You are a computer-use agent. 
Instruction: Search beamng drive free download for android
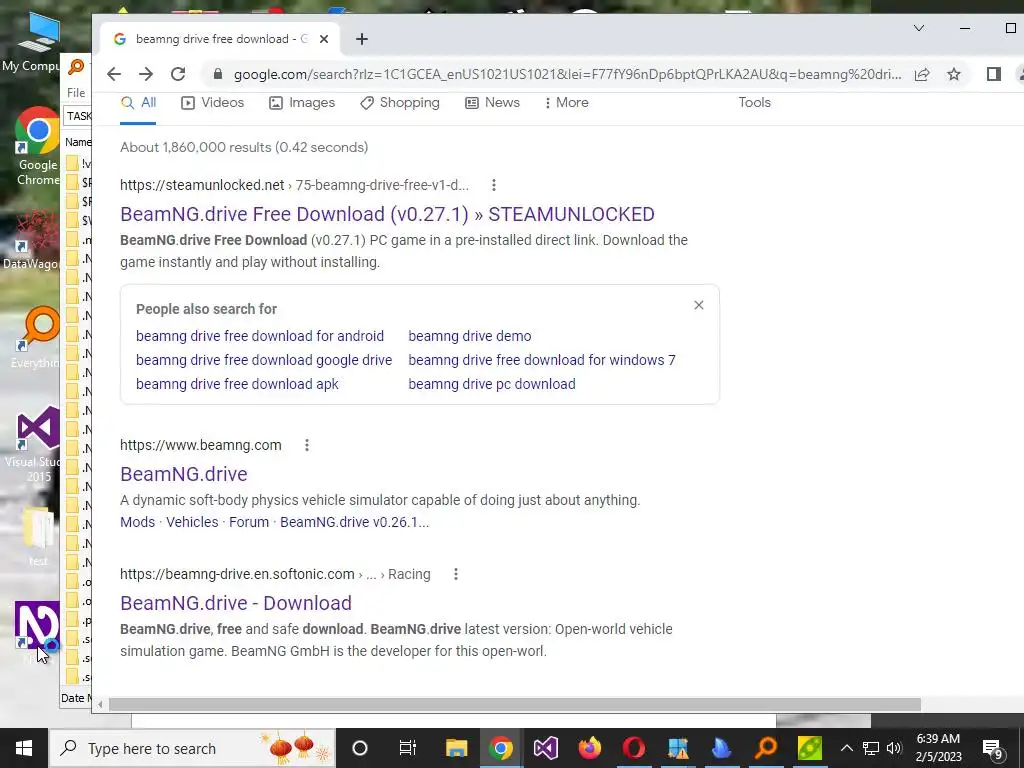[x=260, y=336]
